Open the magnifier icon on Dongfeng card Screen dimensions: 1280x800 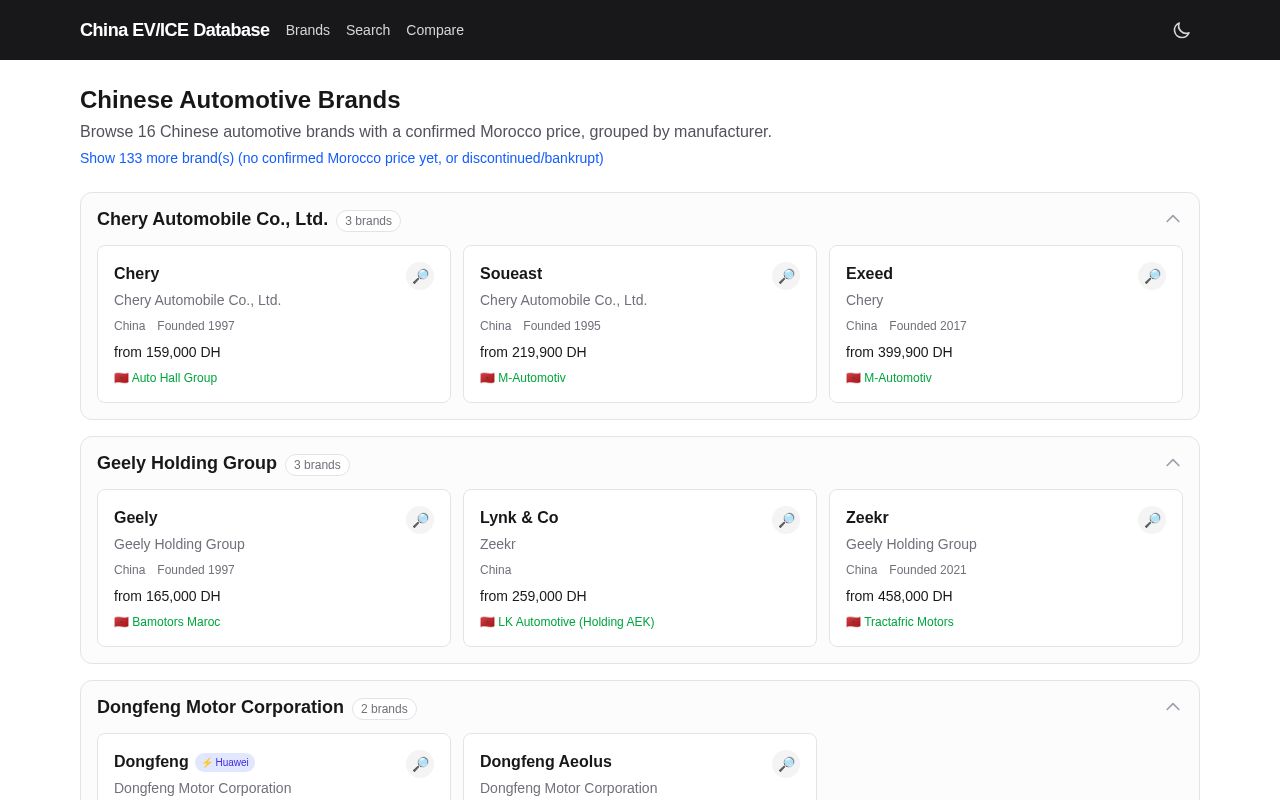(x=420, y=764)
